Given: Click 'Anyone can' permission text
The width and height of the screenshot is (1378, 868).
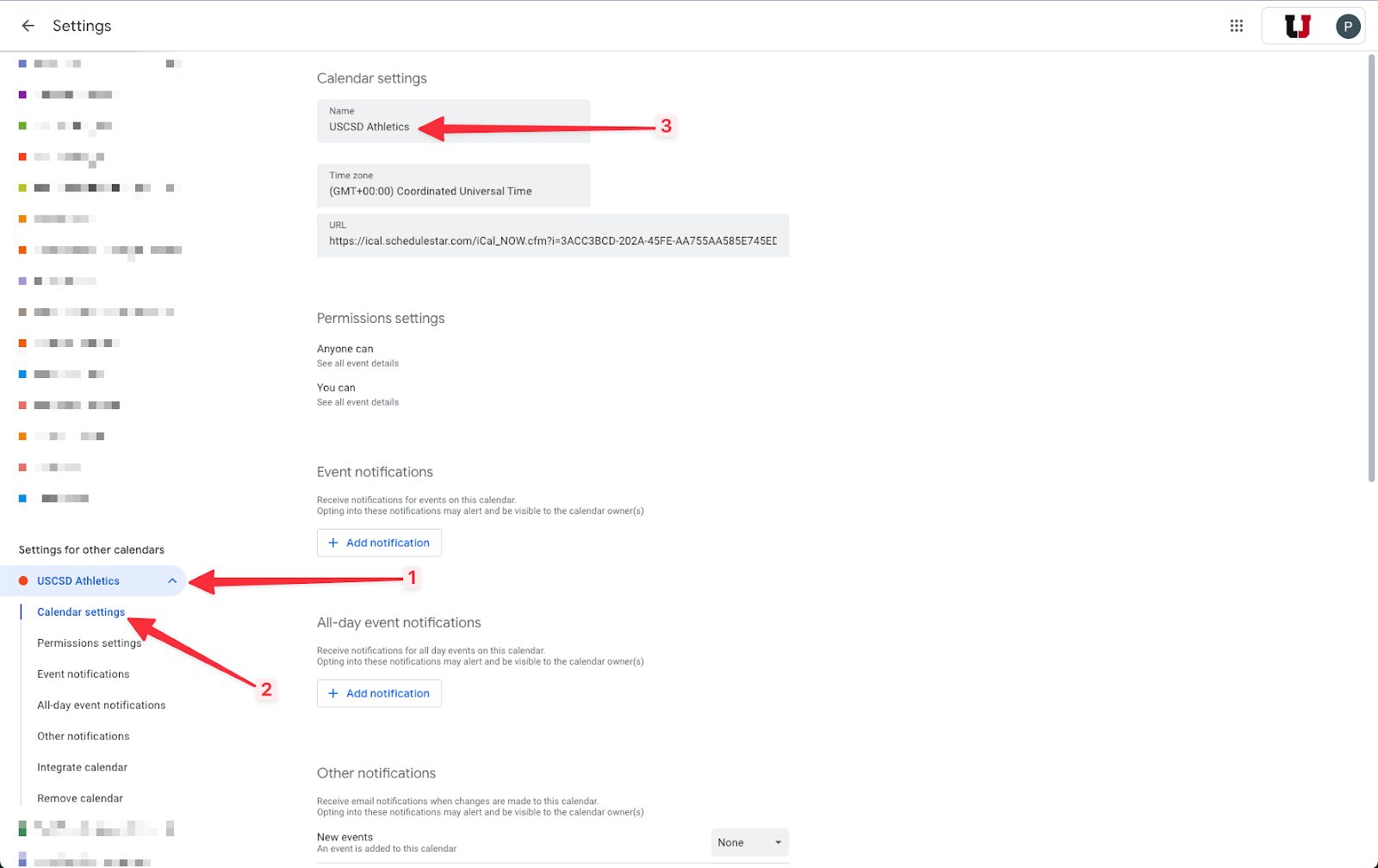Looking at the screenshot, I should [x=345, y=349].
